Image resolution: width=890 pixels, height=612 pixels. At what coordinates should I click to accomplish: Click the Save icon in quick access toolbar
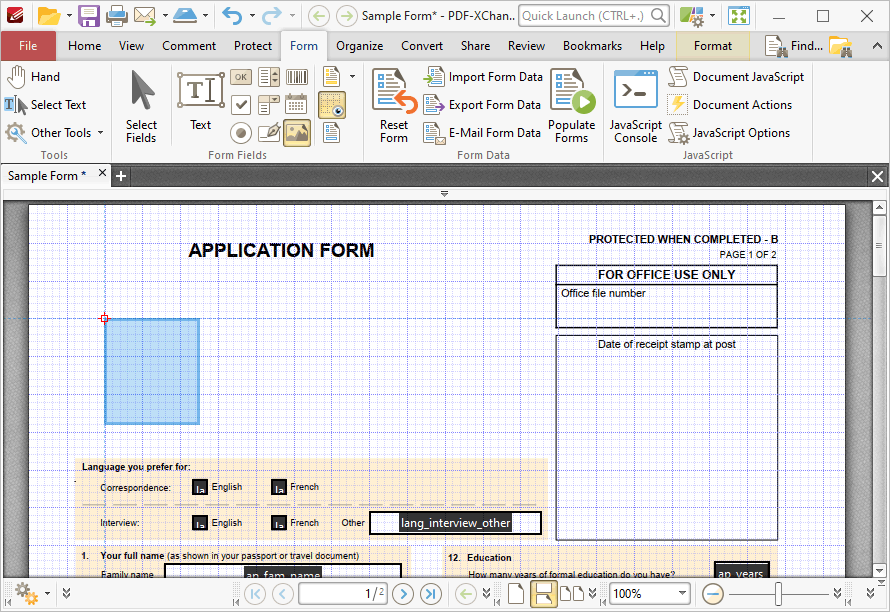(x=89, y=16)
